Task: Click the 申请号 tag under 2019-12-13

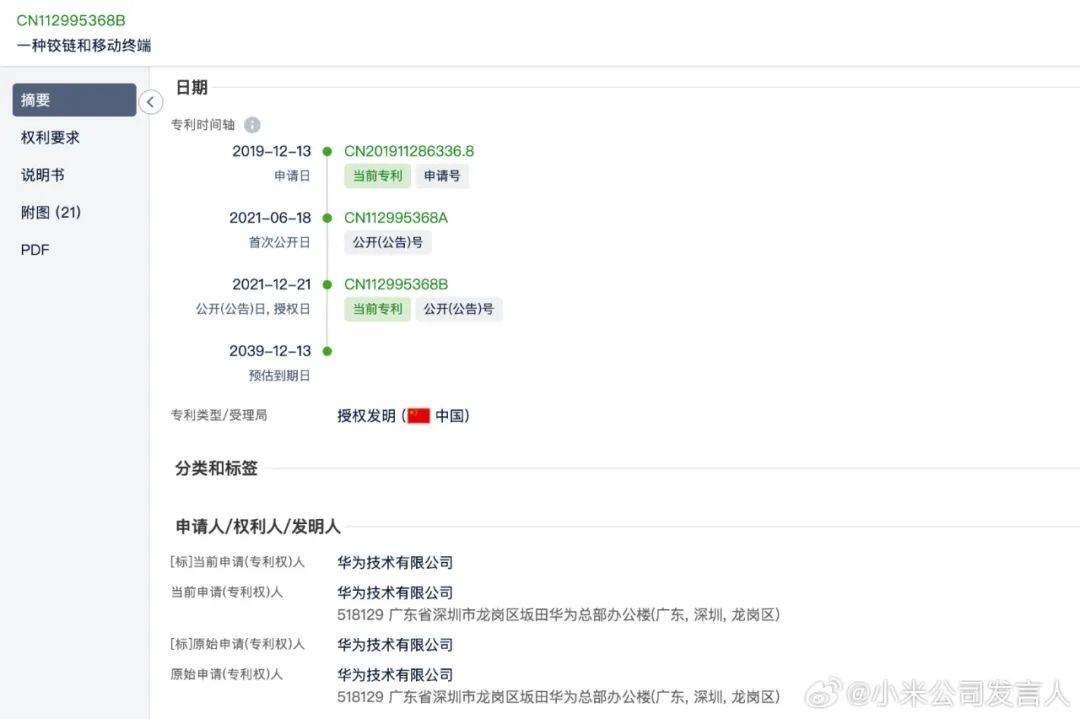Action: (x=442, y=176)
